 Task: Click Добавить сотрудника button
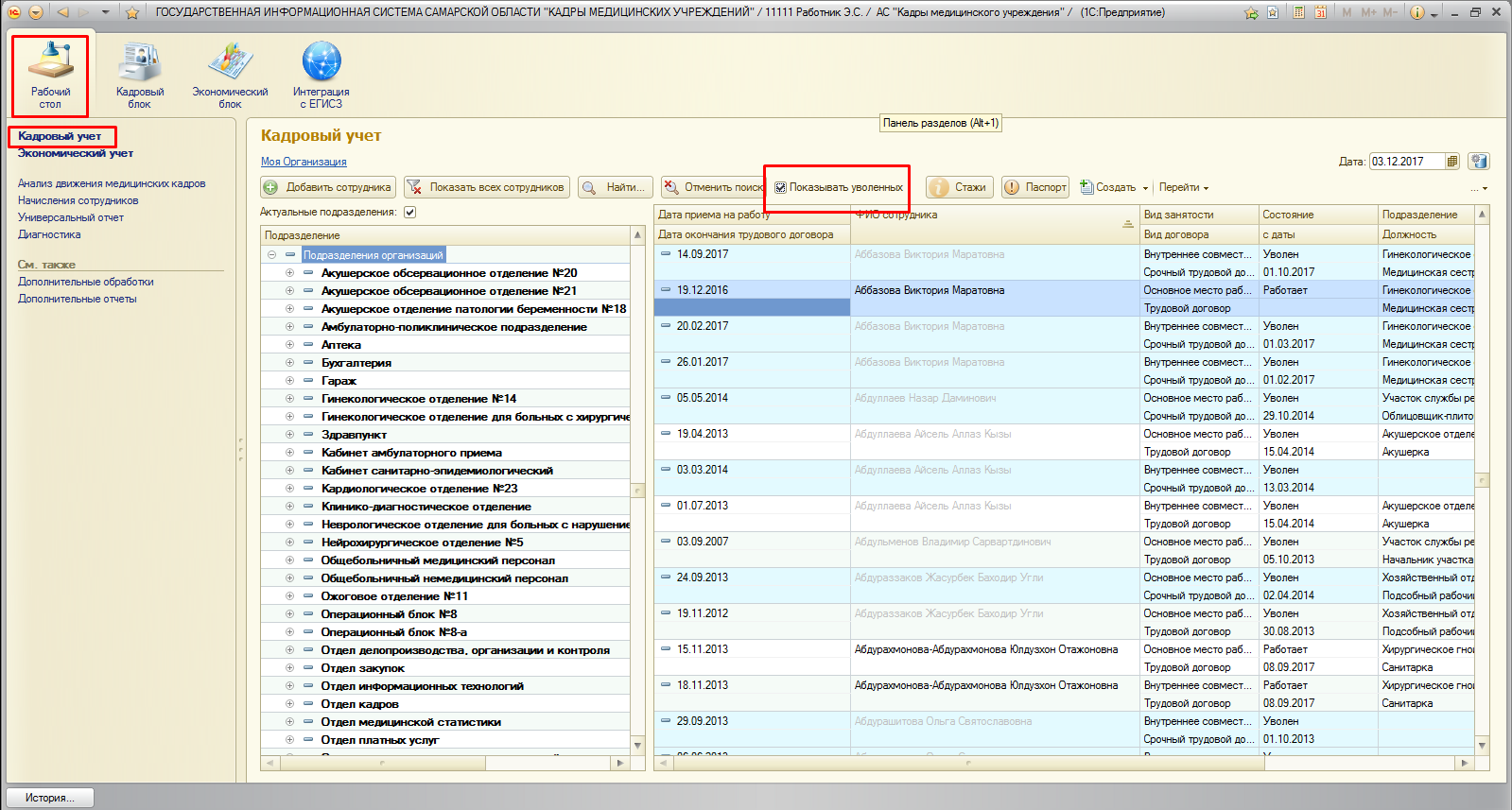pos(327,187)
